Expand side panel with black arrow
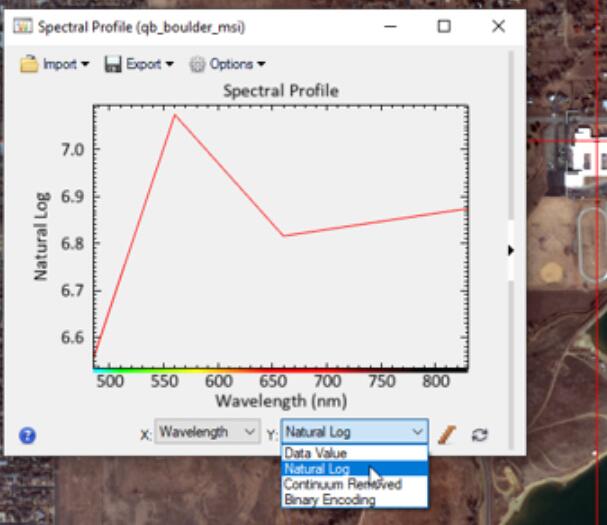This screenshot has width=607, height=525. point(510,250)
